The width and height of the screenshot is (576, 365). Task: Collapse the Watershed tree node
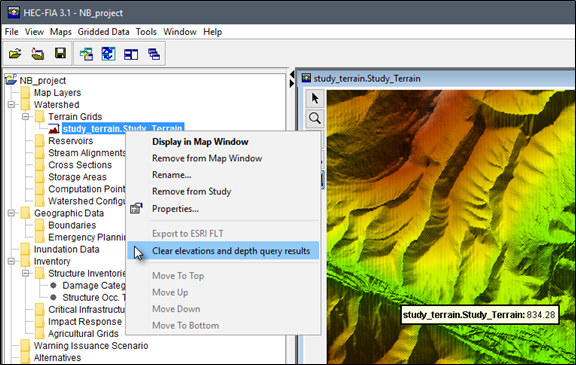click(11, 105)
